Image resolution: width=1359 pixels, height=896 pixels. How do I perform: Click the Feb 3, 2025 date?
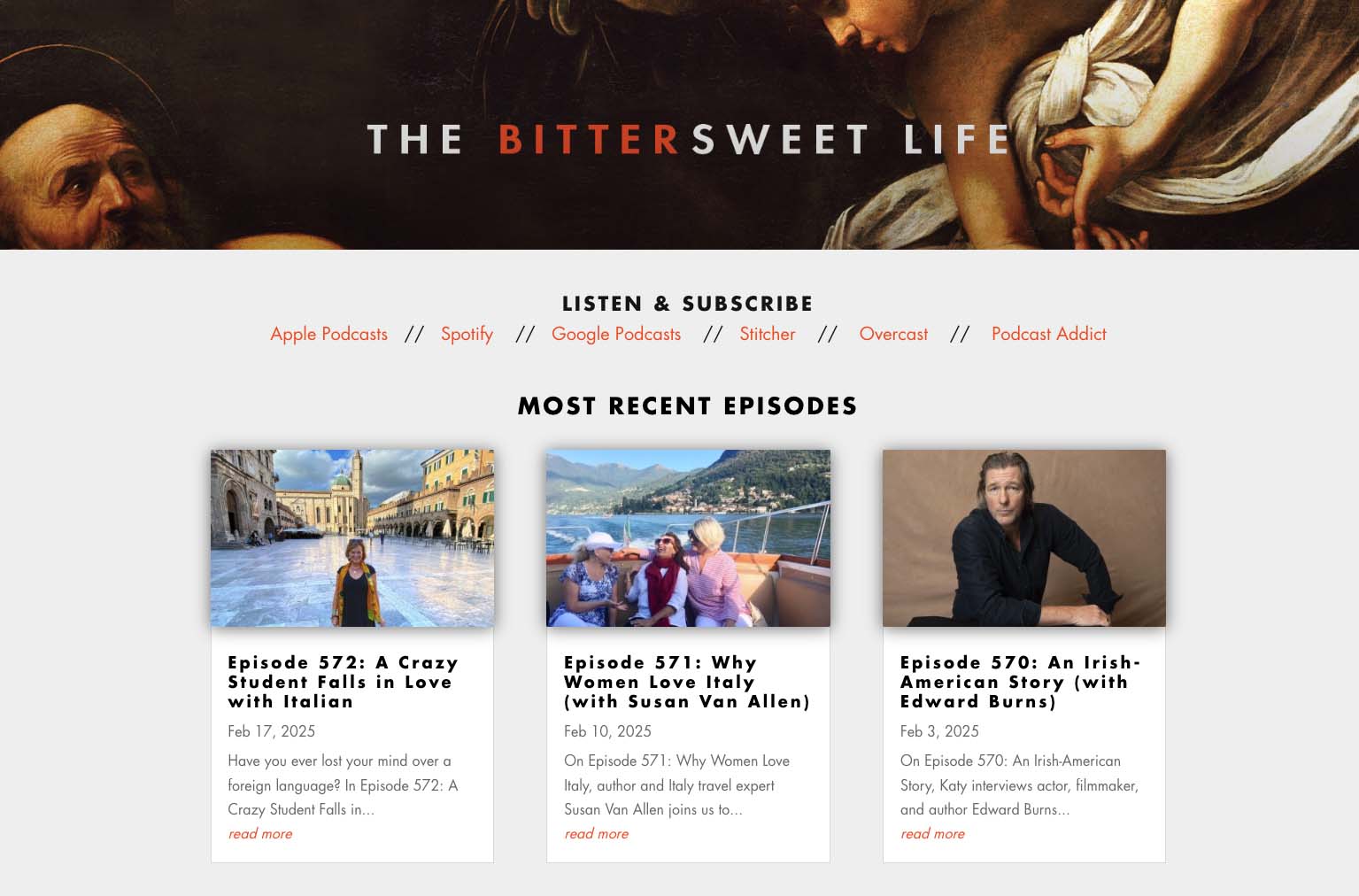(x=939, y=731)
